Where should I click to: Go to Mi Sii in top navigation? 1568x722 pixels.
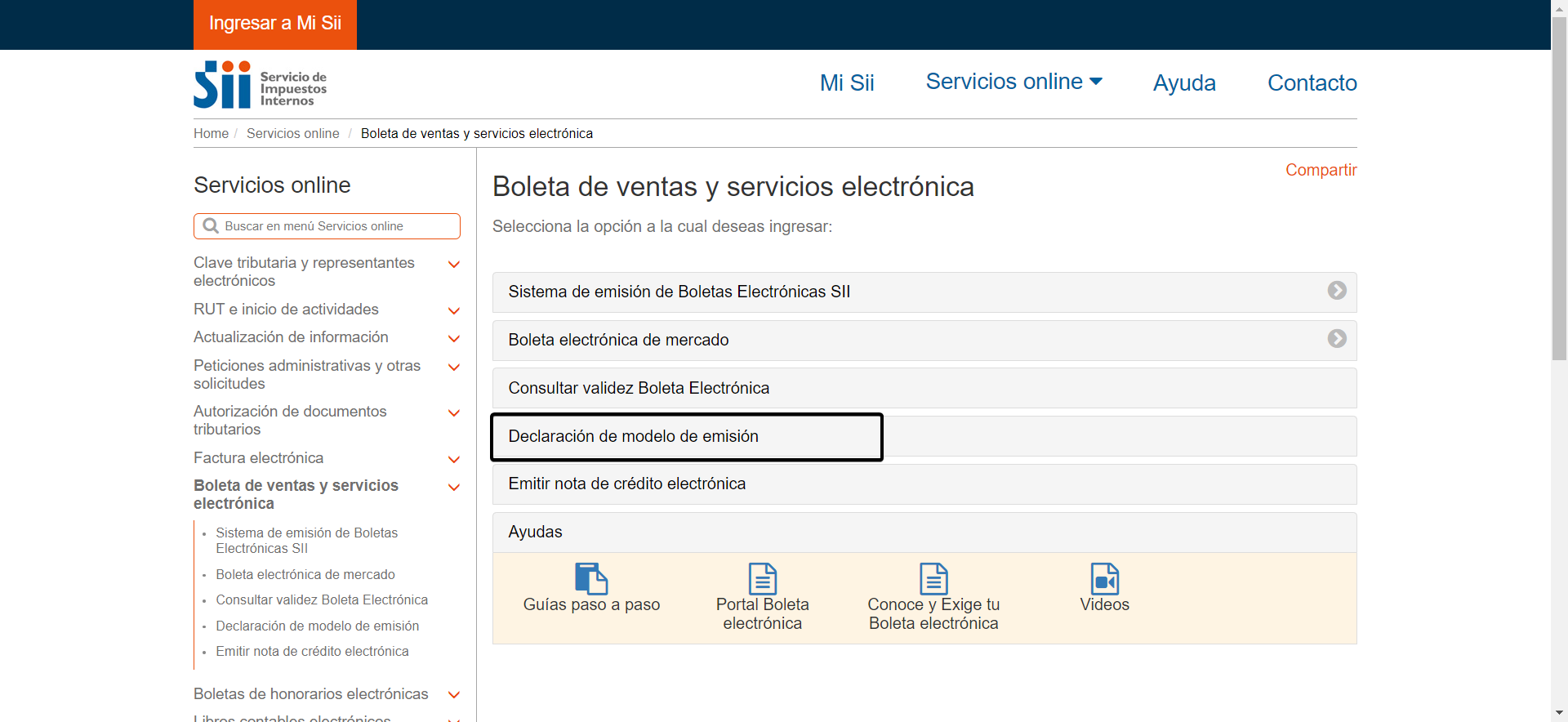[847, 82]
